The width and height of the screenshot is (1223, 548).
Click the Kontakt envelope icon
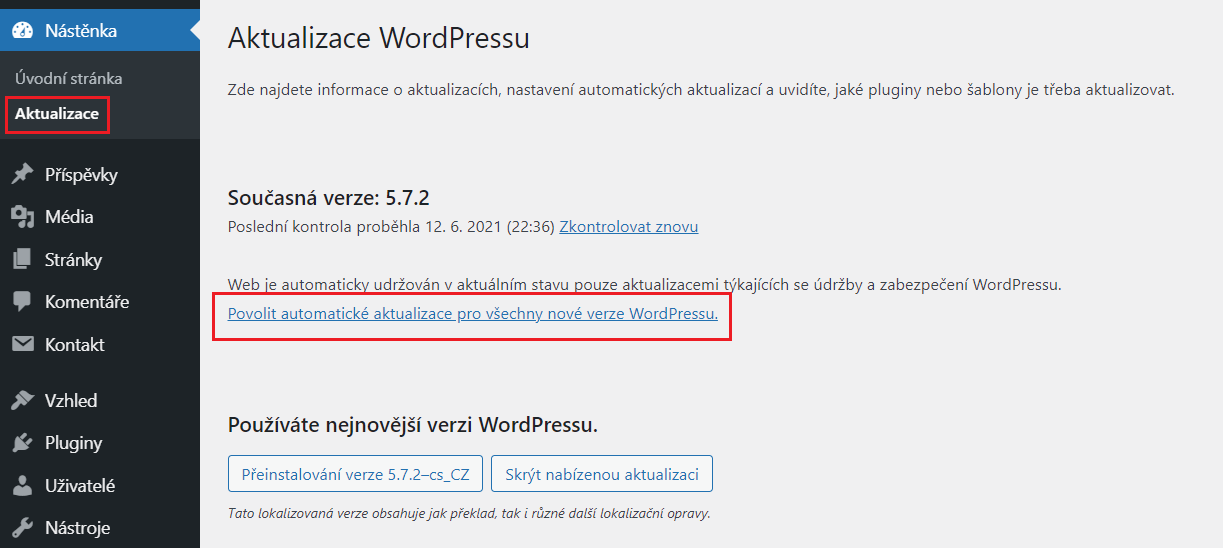[22, 345]
